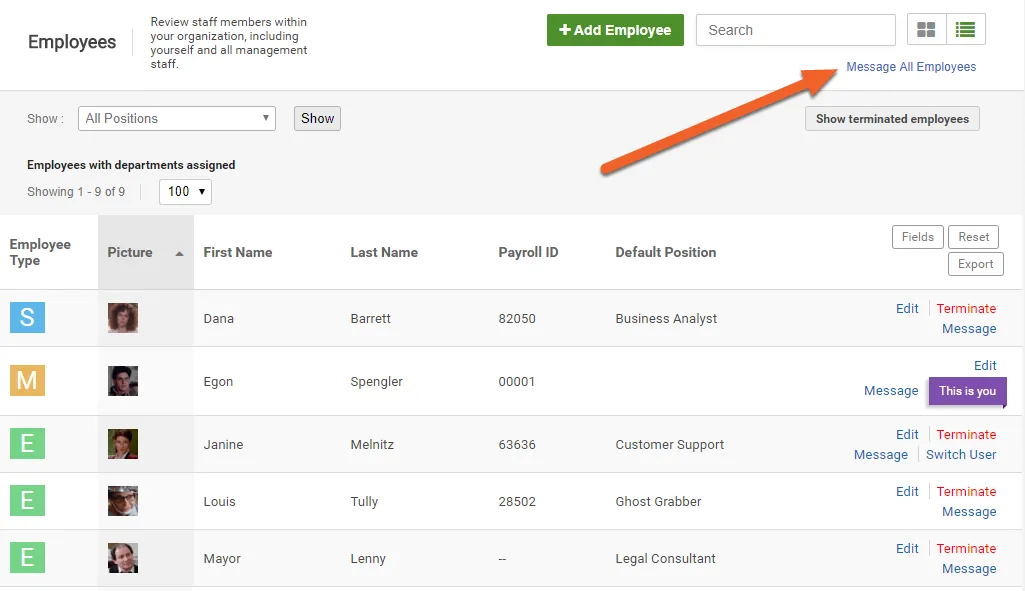
Task: Sort by Employee Type column header
Action: pos(40,252)
